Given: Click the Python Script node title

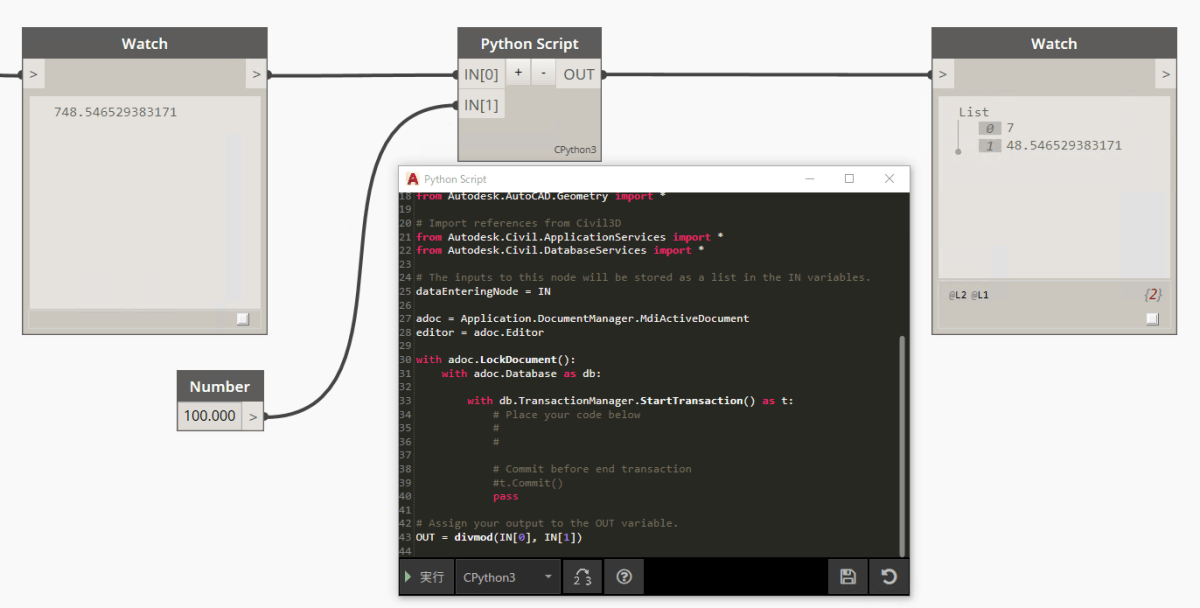Looking at the screenshot, I should [529, 44].
